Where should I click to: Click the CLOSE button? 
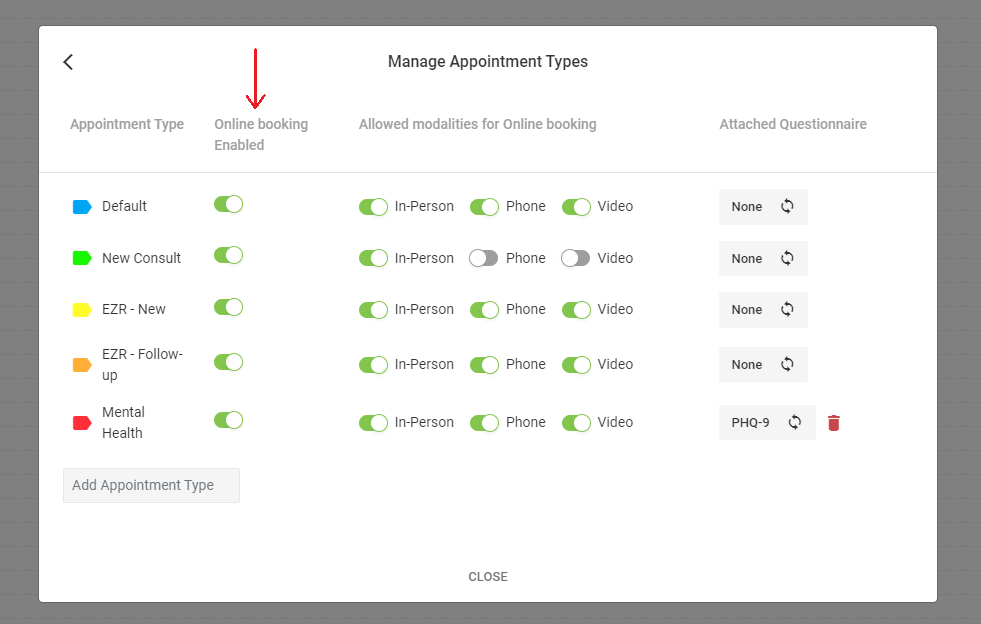pos(488,576)
